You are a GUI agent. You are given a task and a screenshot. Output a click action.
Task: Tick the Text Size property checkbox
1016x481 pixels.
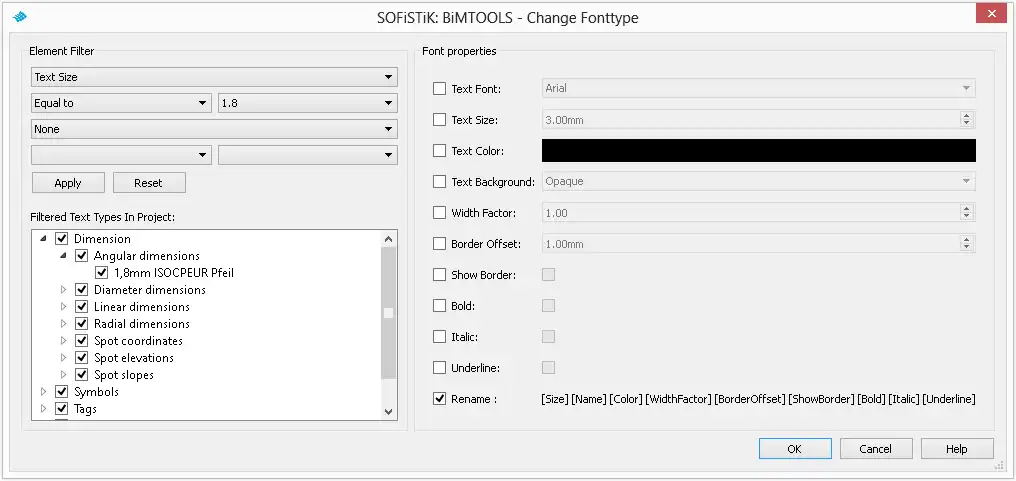click(440, 120)
